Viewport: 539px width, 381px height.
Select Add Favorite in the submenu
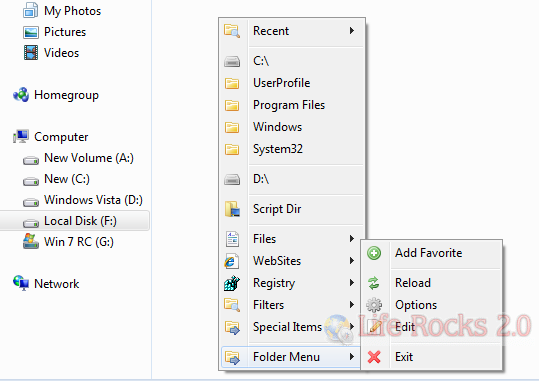(432, 253)
